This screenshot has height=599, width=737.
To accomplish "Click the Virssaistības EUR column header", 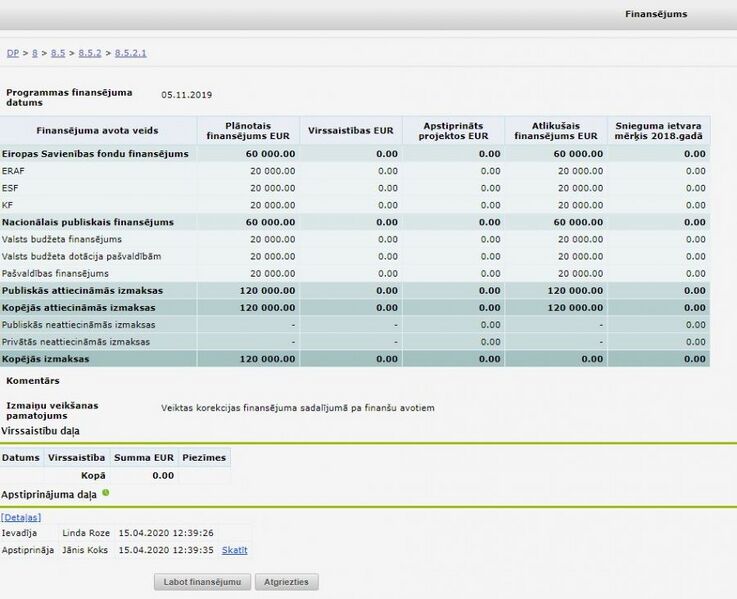I will (351, 131).
